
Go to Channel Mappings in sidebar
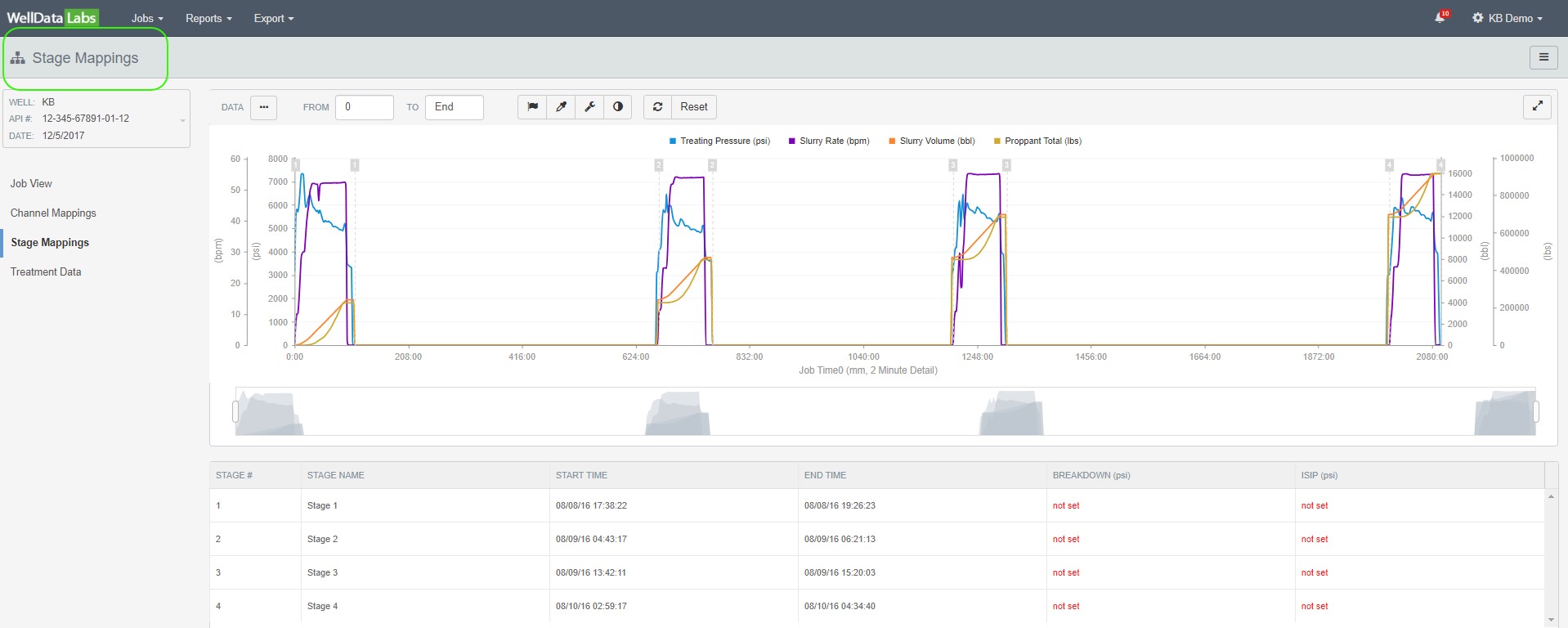pos(53,213)
